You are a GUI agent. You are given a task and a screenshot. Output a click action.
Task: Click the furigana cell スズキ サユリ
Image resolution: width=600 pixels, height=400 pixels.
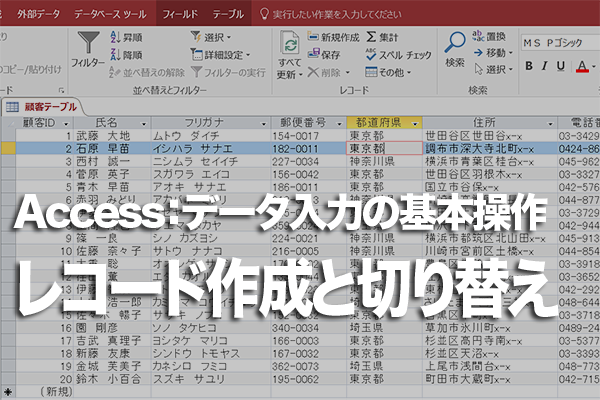[x=211, y=379]
